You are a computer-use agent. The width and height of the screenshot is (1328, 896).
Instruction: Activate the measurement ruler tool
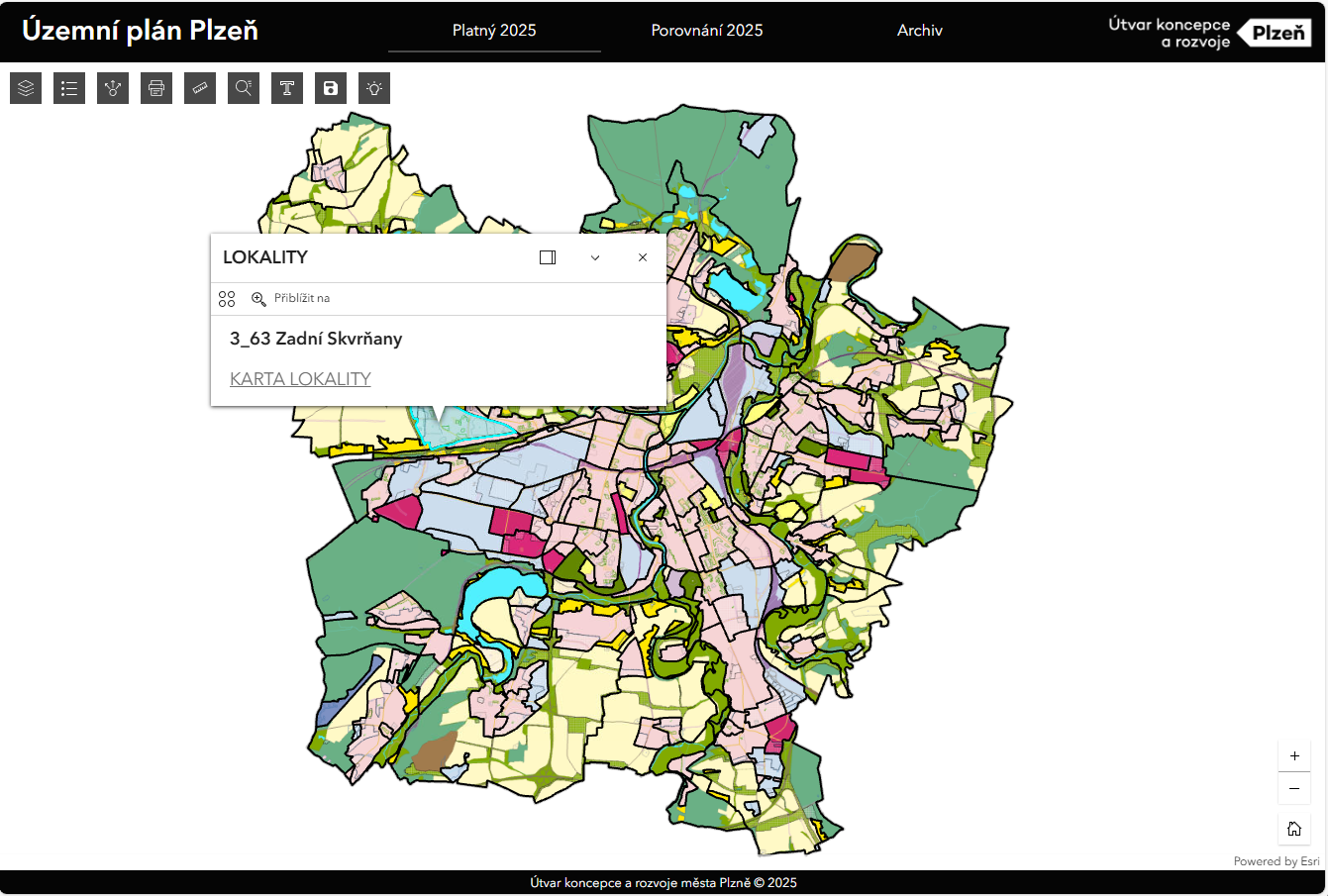point(200,88)
